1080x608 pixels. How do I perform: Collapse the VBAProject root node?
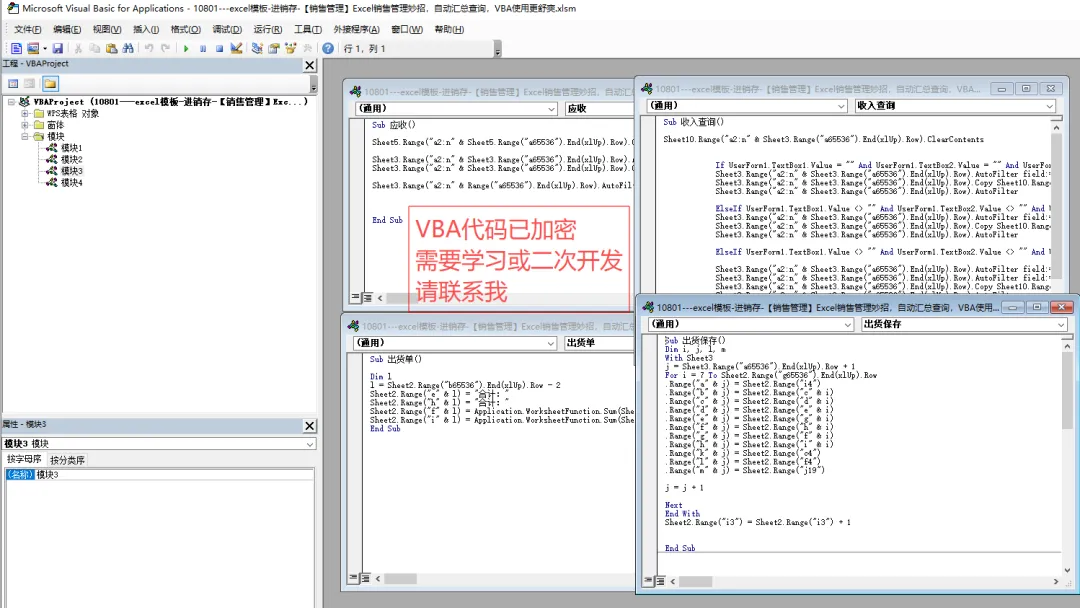11,102
